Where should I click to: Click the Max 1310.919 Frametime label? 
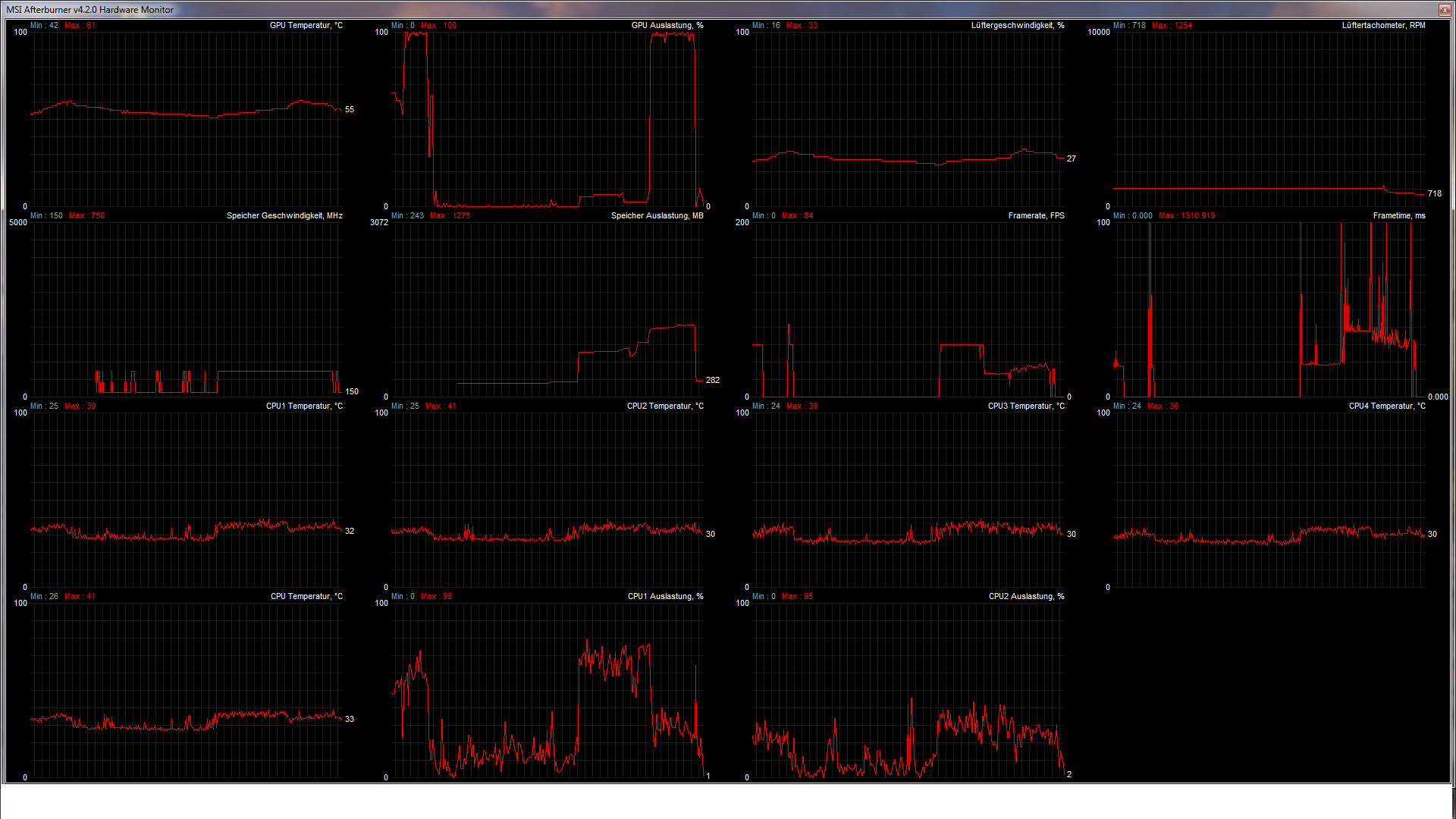[1187, 216]
